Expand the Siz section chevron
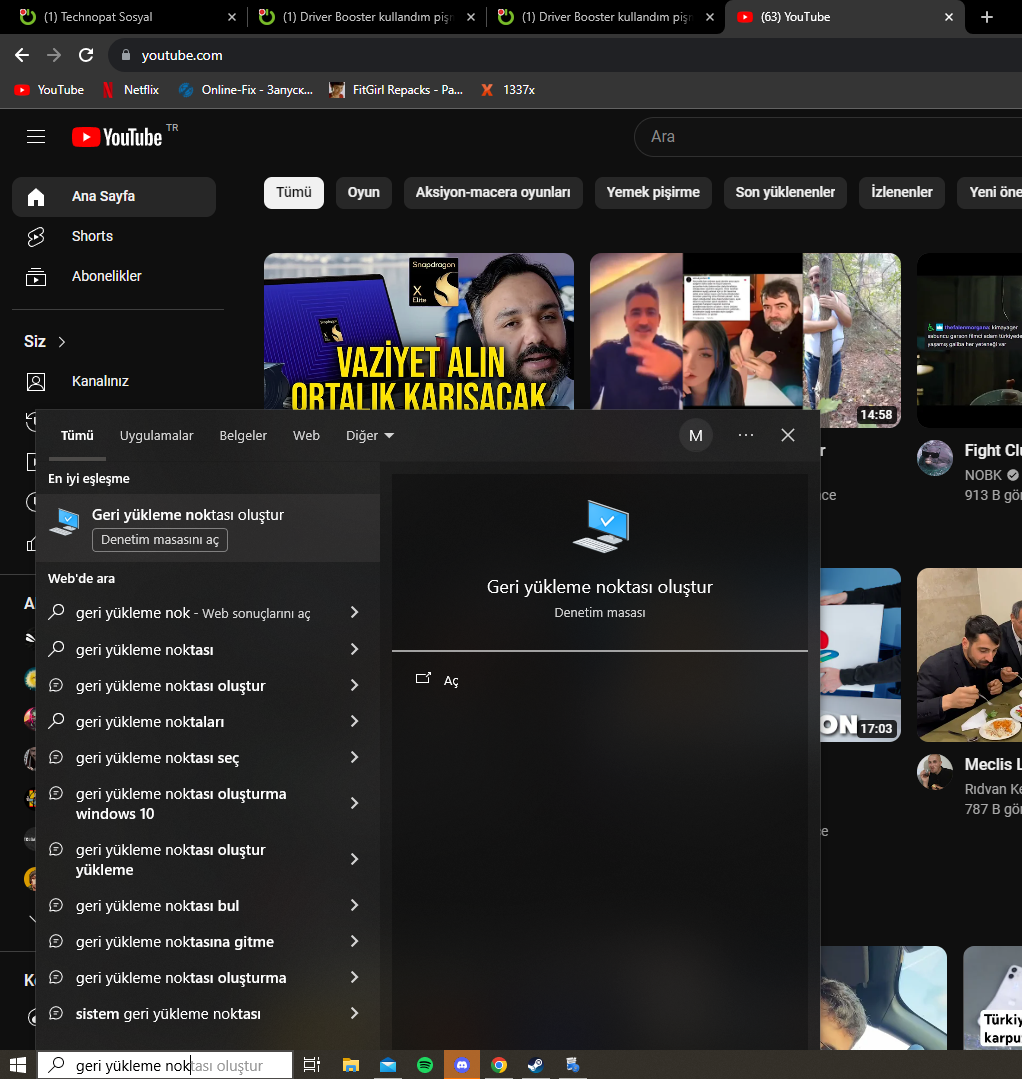This screenshot has height=1079, width=1022. point(62,342)
